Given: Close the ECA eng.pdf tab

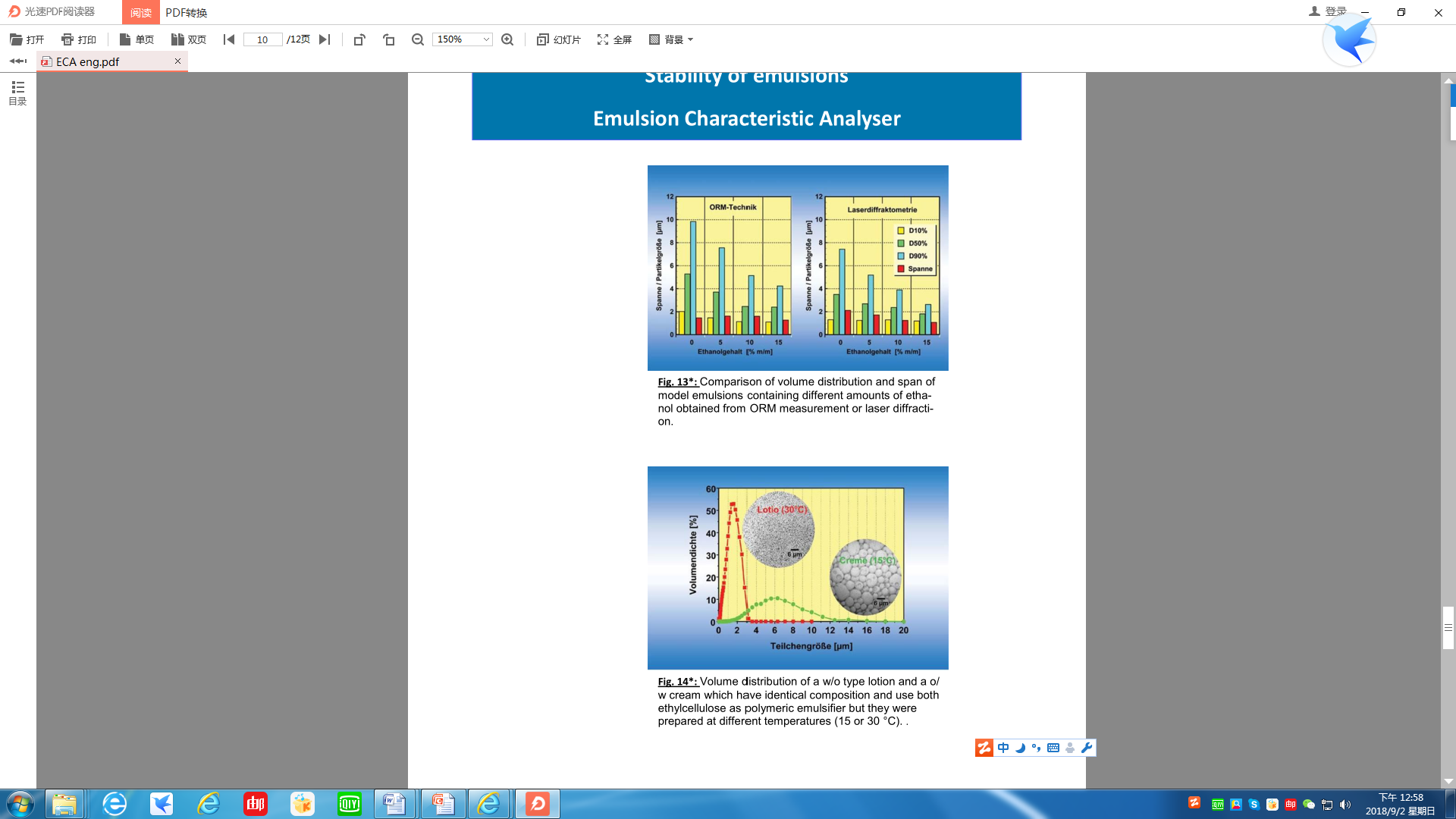Looking at the screenshot, I should [x=177, y=61].
